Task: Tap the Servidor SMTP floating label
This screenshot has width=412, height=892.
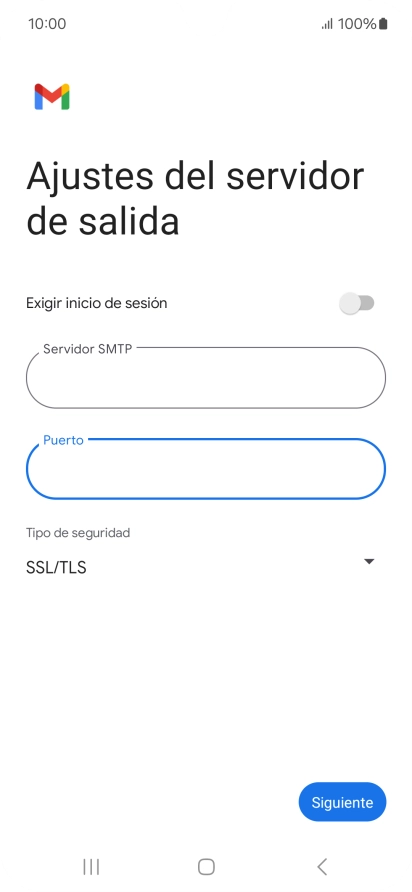Action: tap(88, 349)
